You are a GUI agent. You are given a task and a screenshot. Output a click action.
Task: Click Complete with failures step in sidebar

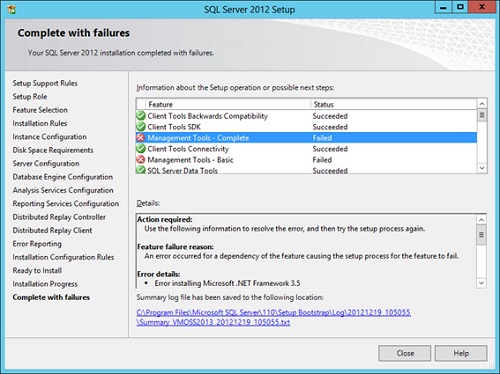(51, 297)
